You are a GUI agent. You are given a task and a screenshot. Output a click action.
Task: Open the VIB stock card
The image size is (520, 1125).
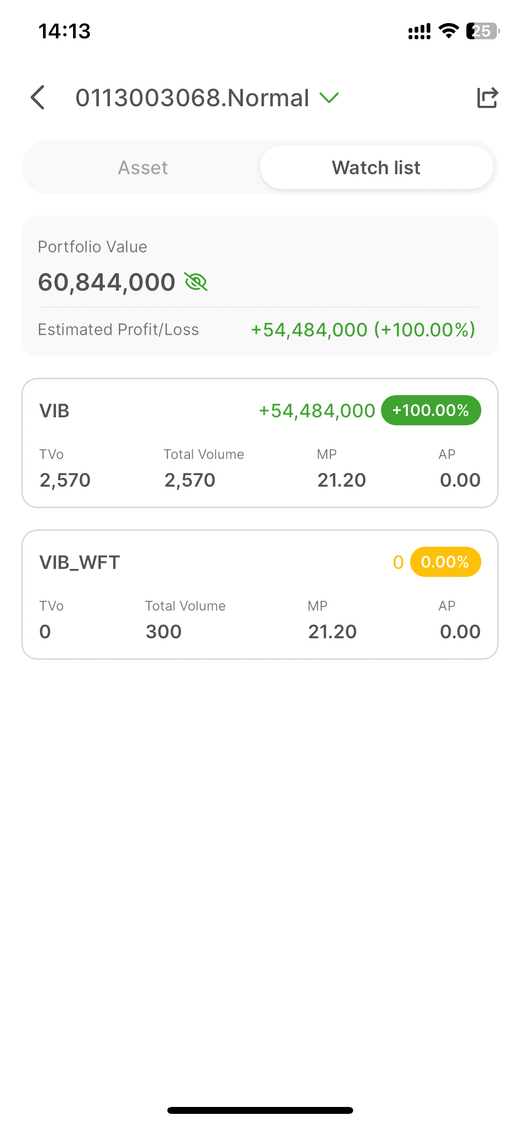260,443
